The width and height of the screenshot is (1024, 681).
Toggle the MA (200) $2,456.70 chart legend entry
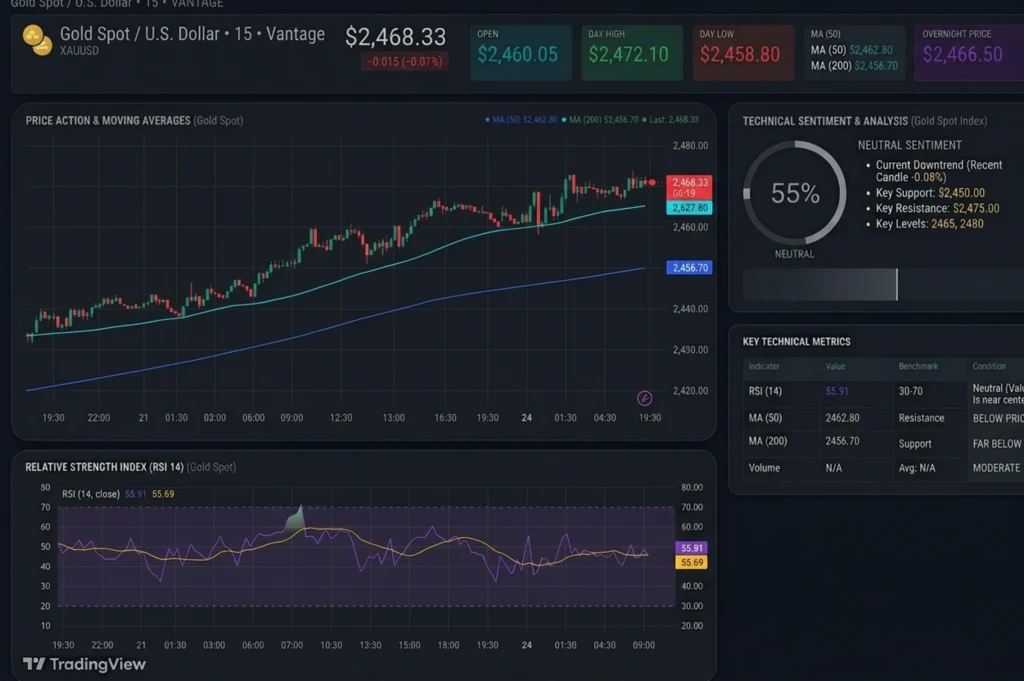pos(600,119)
